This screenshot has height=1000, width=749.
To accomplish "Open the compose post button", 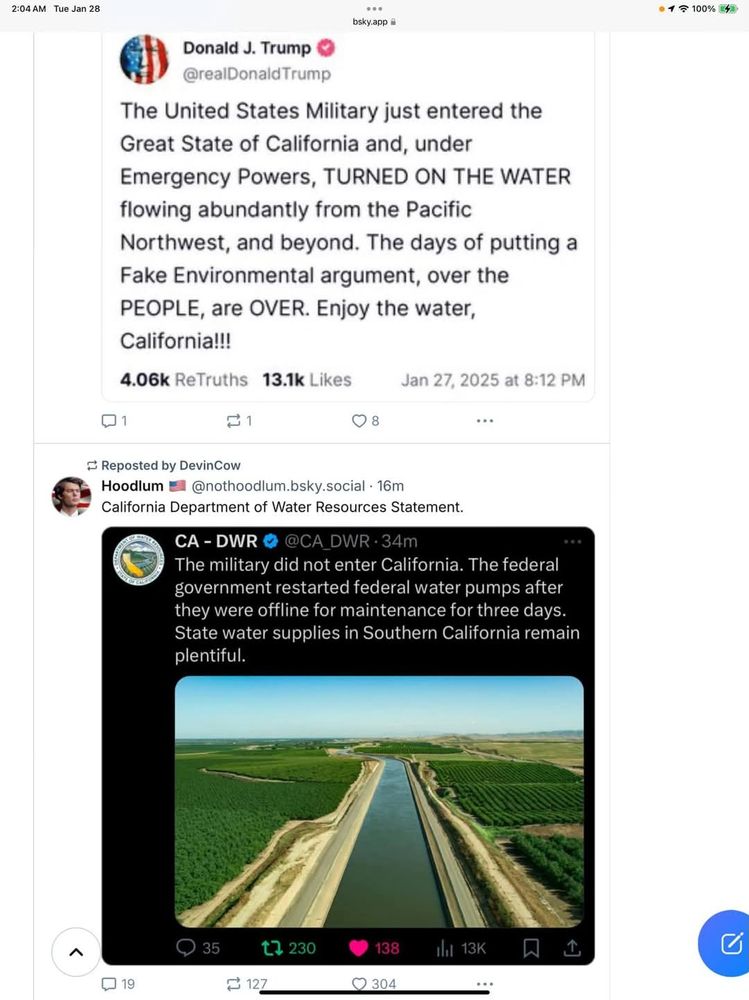I will (723, 943).
